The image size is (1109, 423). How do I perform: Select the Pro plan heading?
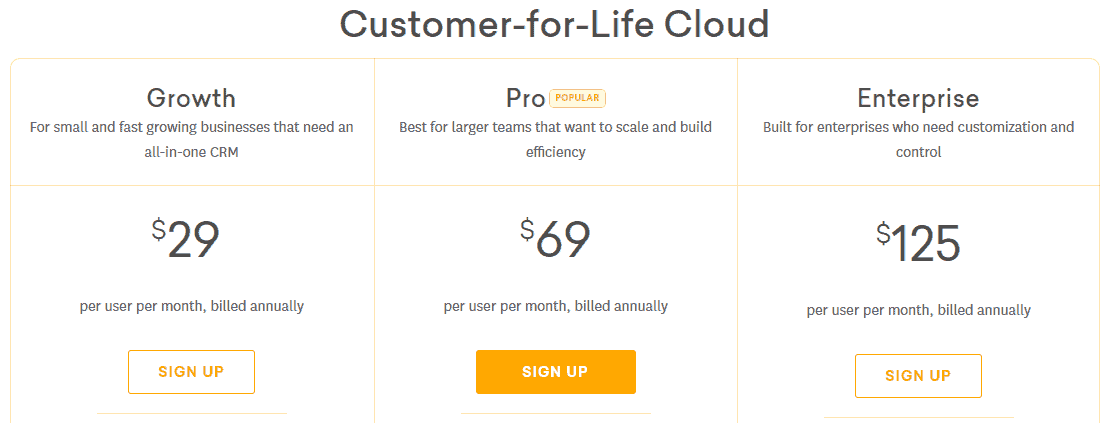click(x=526, y=98)
